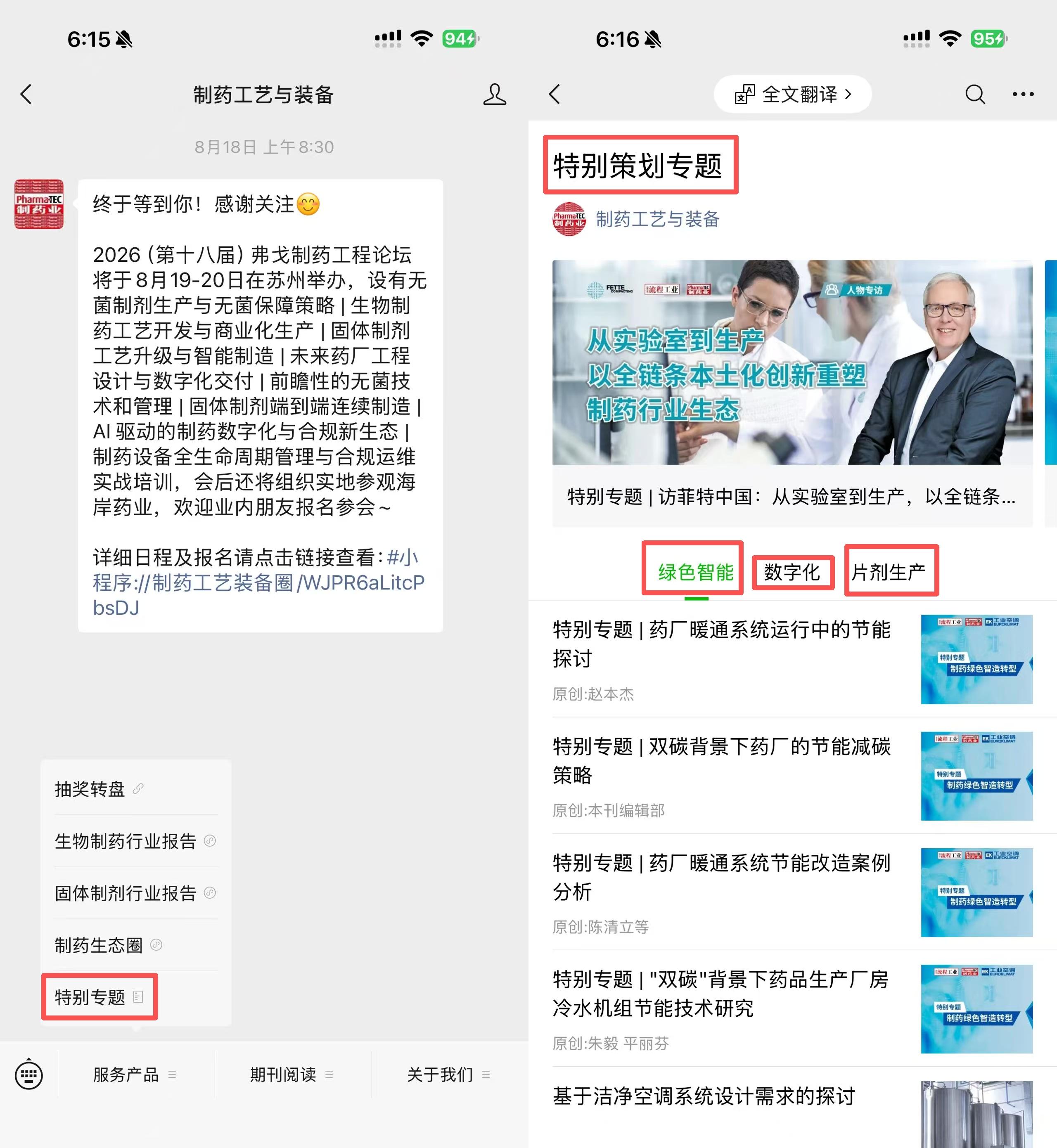Expand the 期刊阅读 menu
The height and width of the screenshot is (1148, 1057).
point(292,1075)
